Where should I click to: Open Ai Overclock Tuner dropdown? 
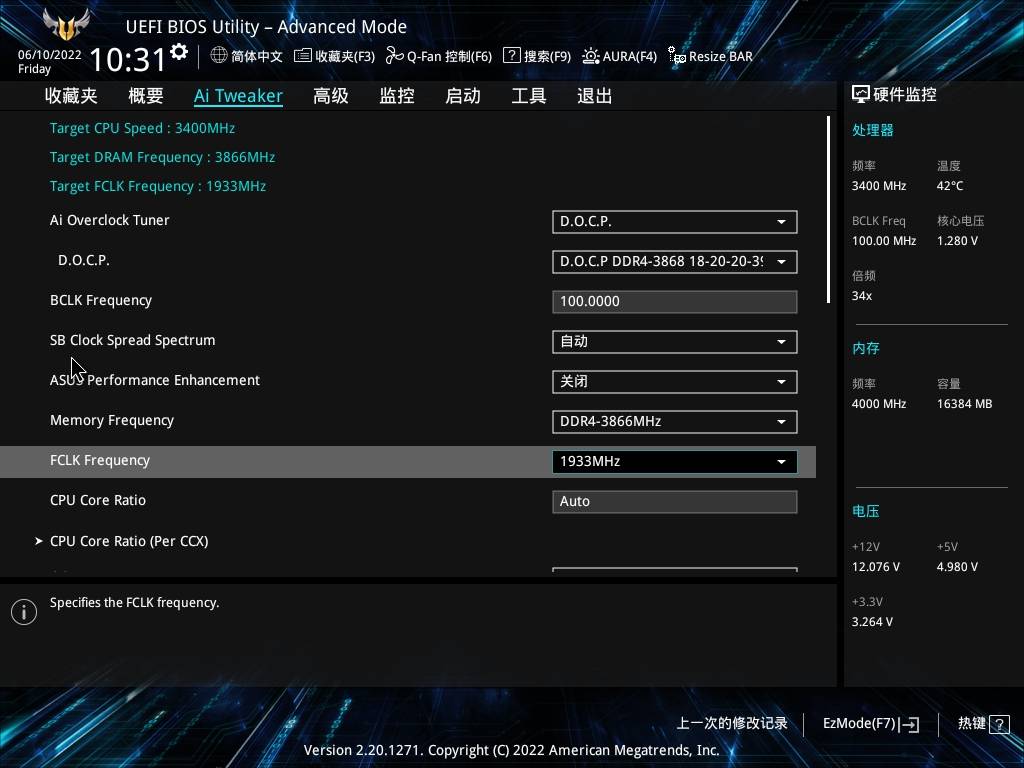[675, 221]
